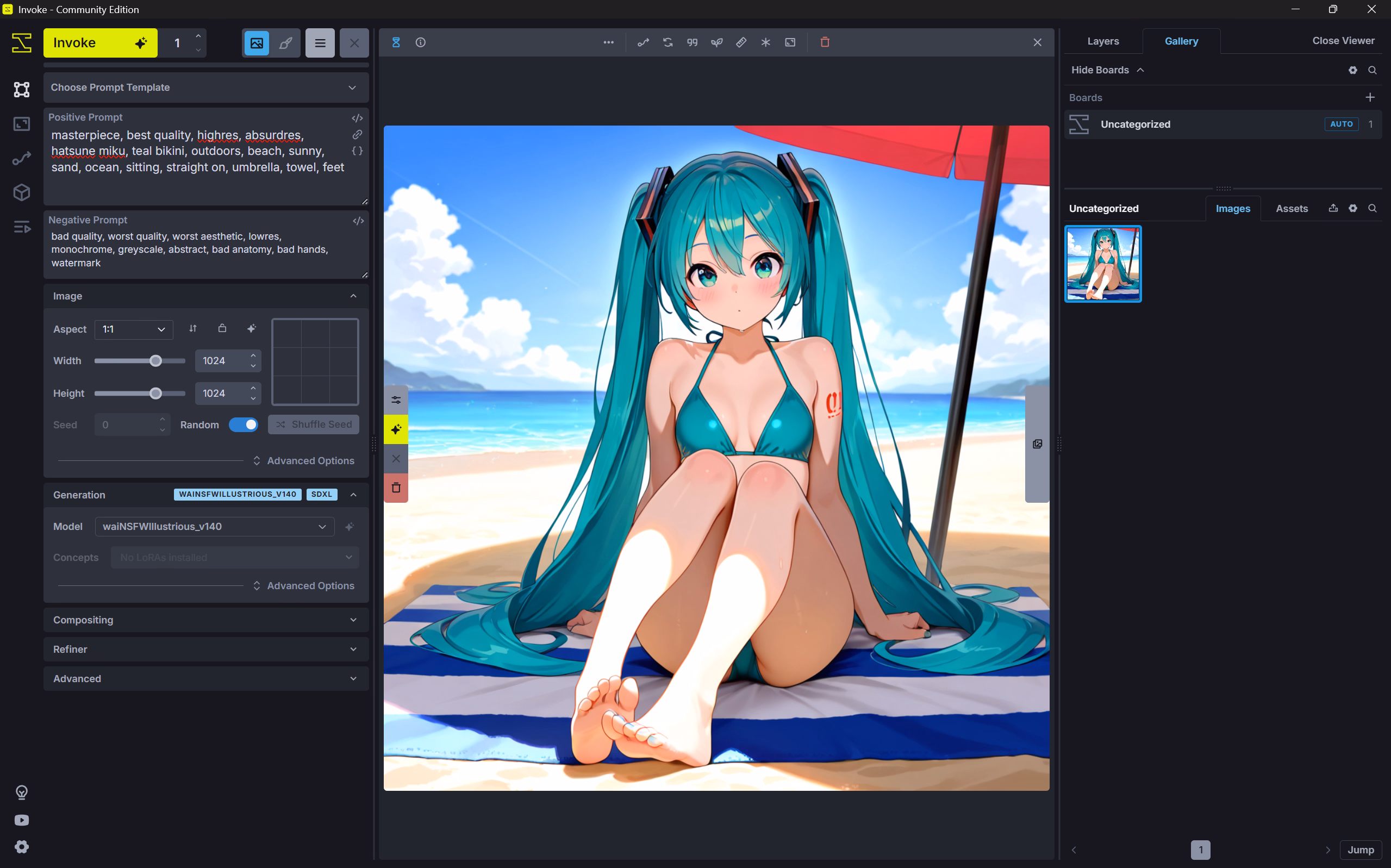Switch to the Layers tab
The image size is (1391, 868).
[1103, 41]
